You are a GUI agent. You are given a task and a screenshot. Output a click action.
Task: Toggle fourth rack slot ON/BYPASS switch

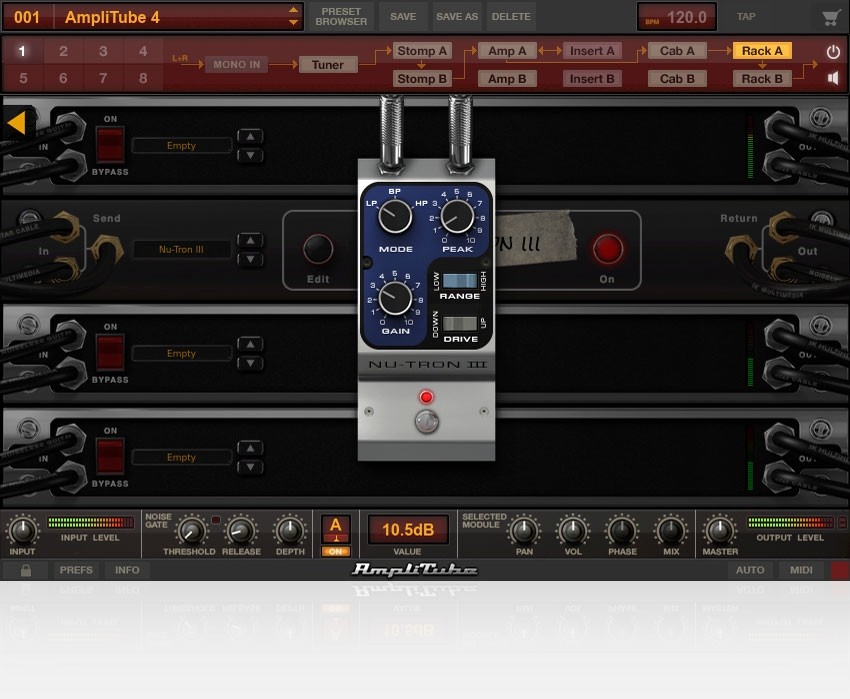(110, 457)
